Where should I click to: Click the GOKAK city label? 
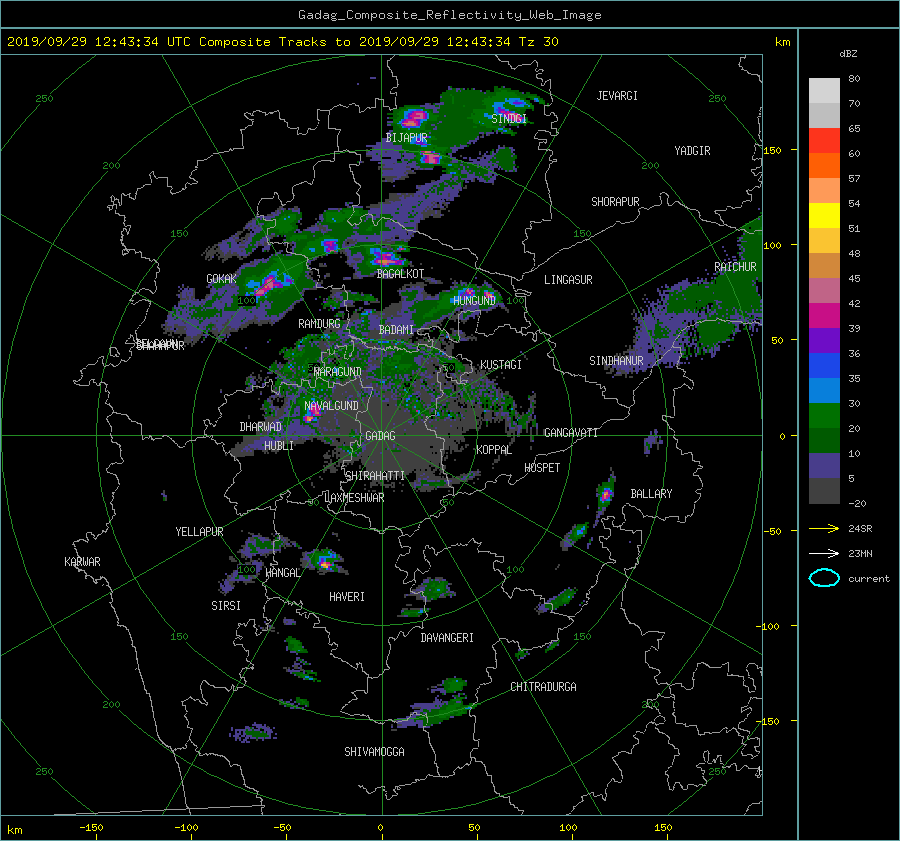point(221,278)
